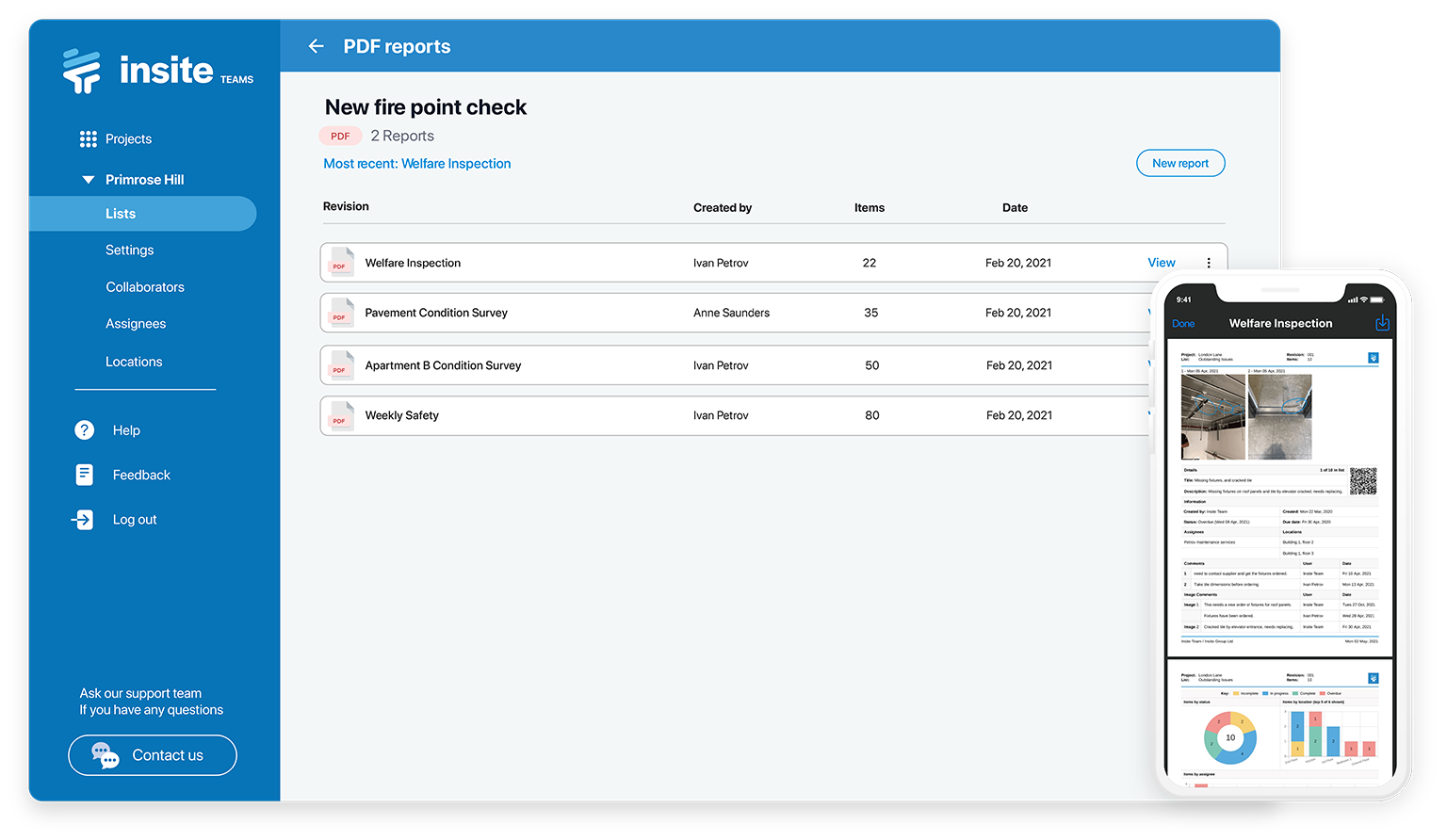Click the back arrow beside PDF reports
Image resolution: width=1447 pixels, height=840 pixels.
pyautogui.click(x=316, y=46)
